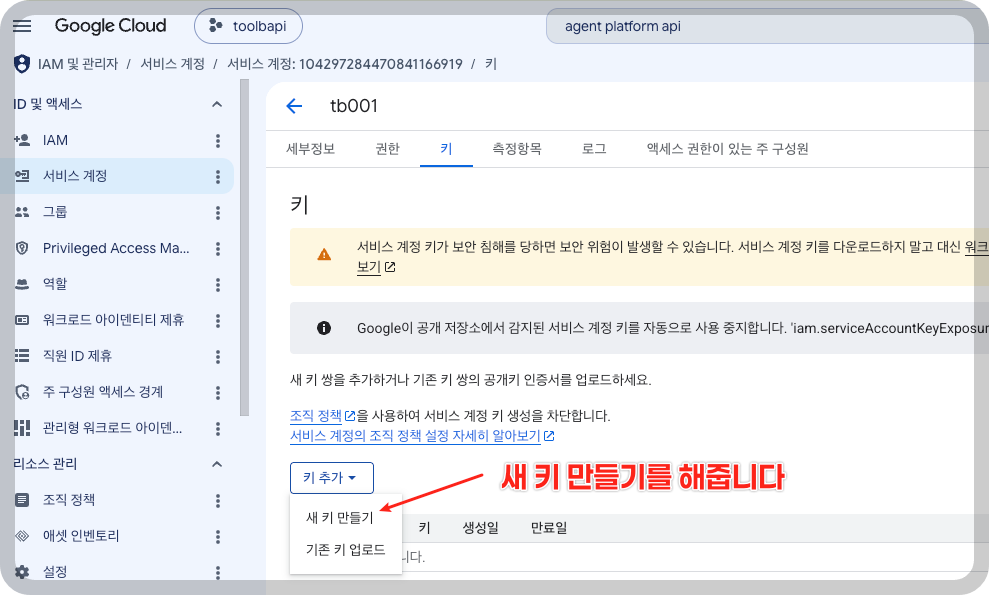Switch to the 로그 tab
989x595 pixels.
click(594, 149)
